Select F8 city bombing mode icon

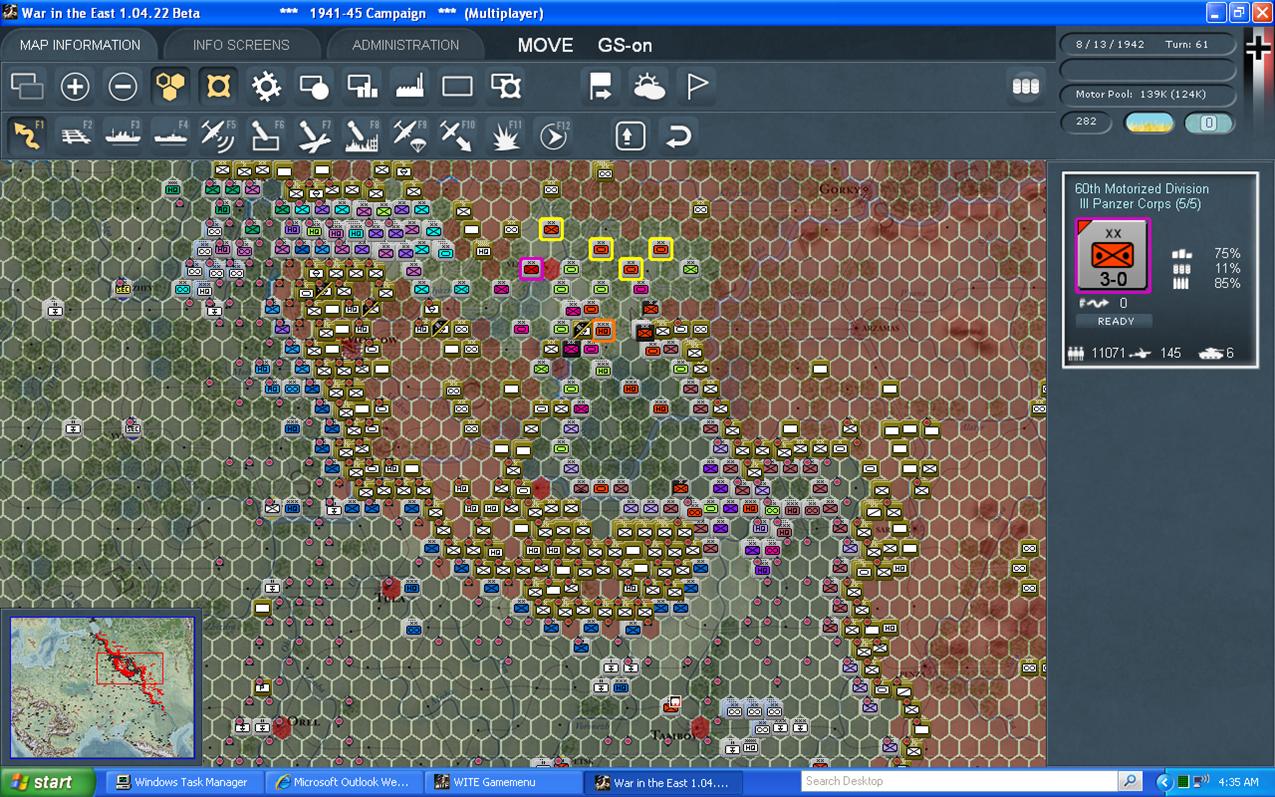tap(363, 135)
